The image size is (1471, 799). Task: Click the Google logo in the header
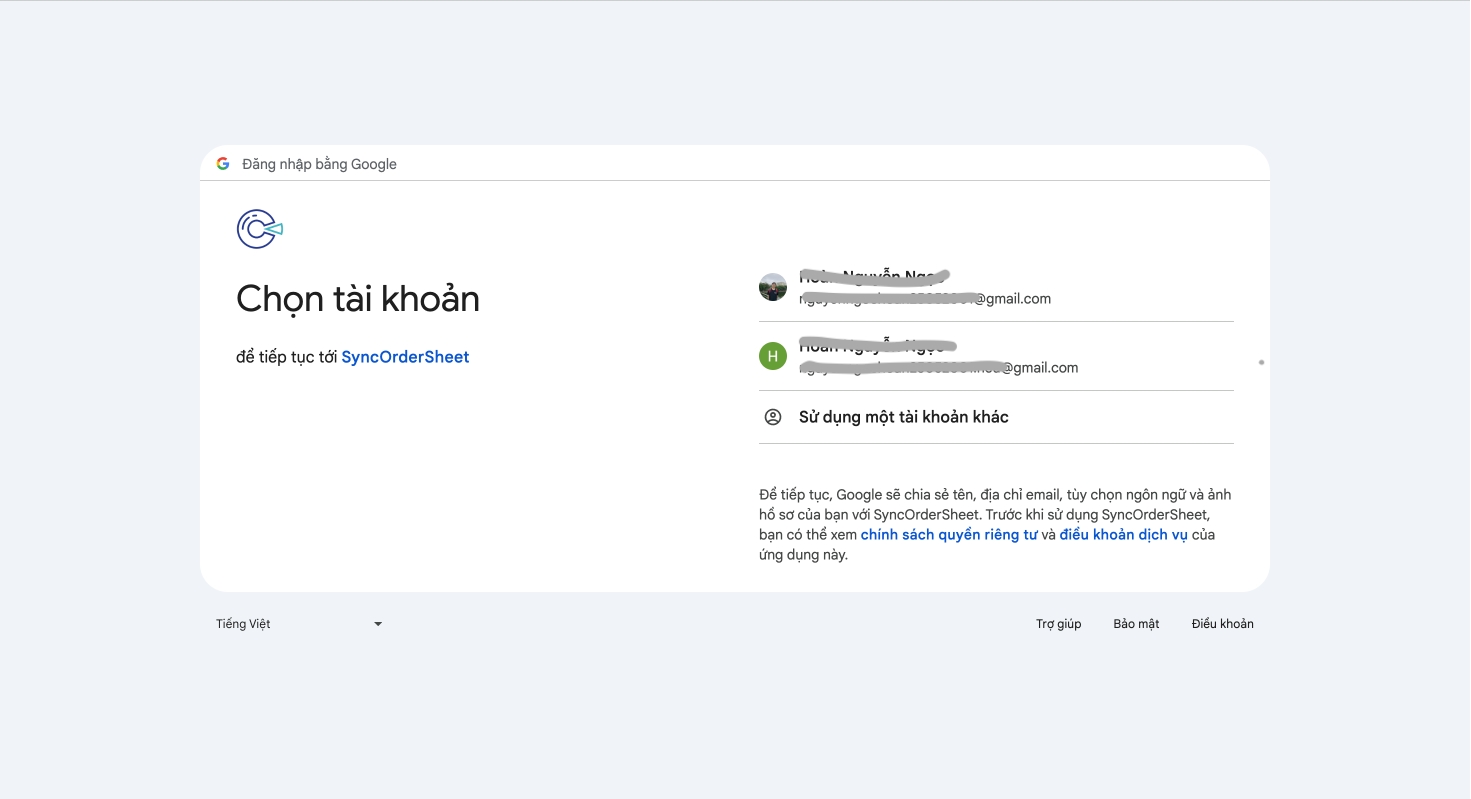click(x=223, y=164)
